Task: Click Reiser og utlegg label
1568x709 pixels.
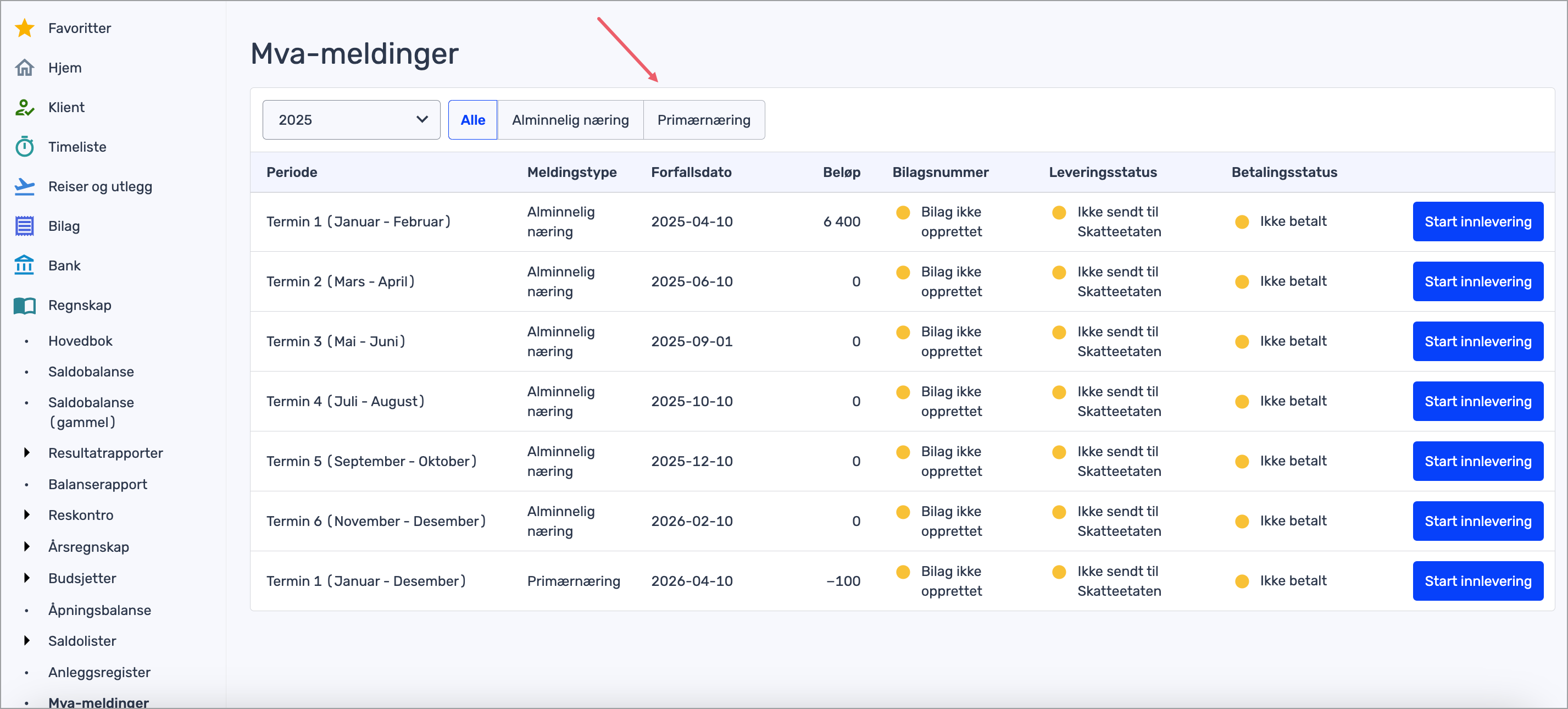Action: (101, 186)
